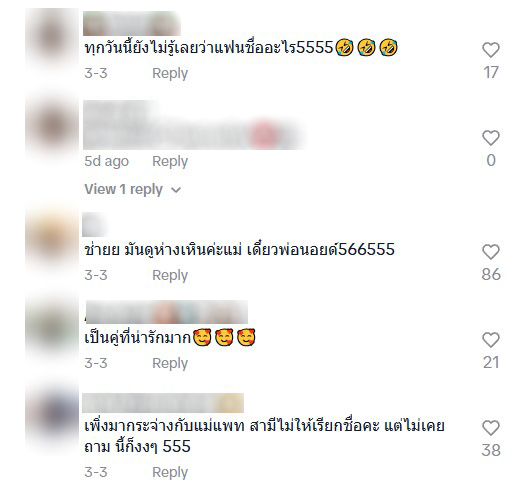Open the bottom commenter's avatar
Image resolution: width=530 pixels, height=490 pixels.
point(52,416)
